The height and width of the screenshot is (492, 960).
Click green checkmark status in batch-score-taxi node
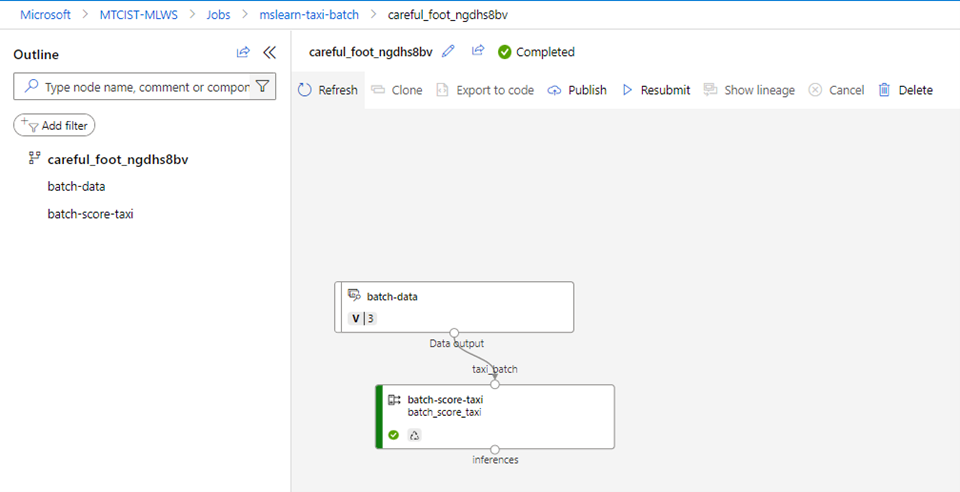coord(394,435)
